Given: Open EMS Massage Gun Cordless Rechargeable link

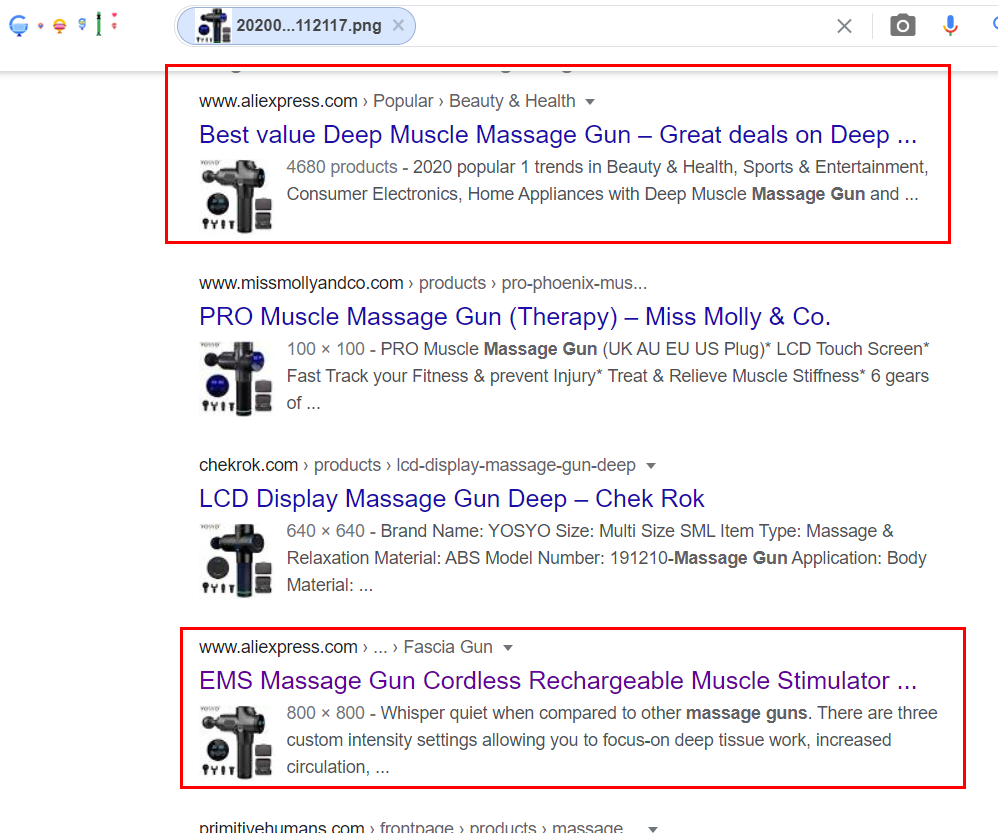Looking at the screenshot, I should pyautogui.click(x=558, y=681).
